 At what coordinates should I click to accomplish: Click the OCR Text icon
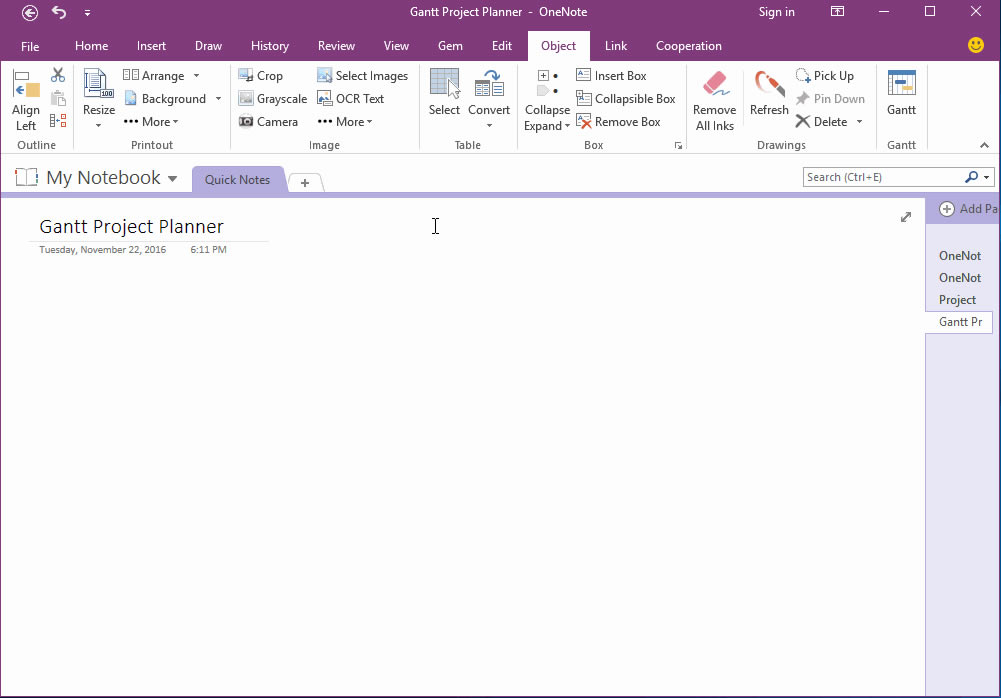click(354, 98)
